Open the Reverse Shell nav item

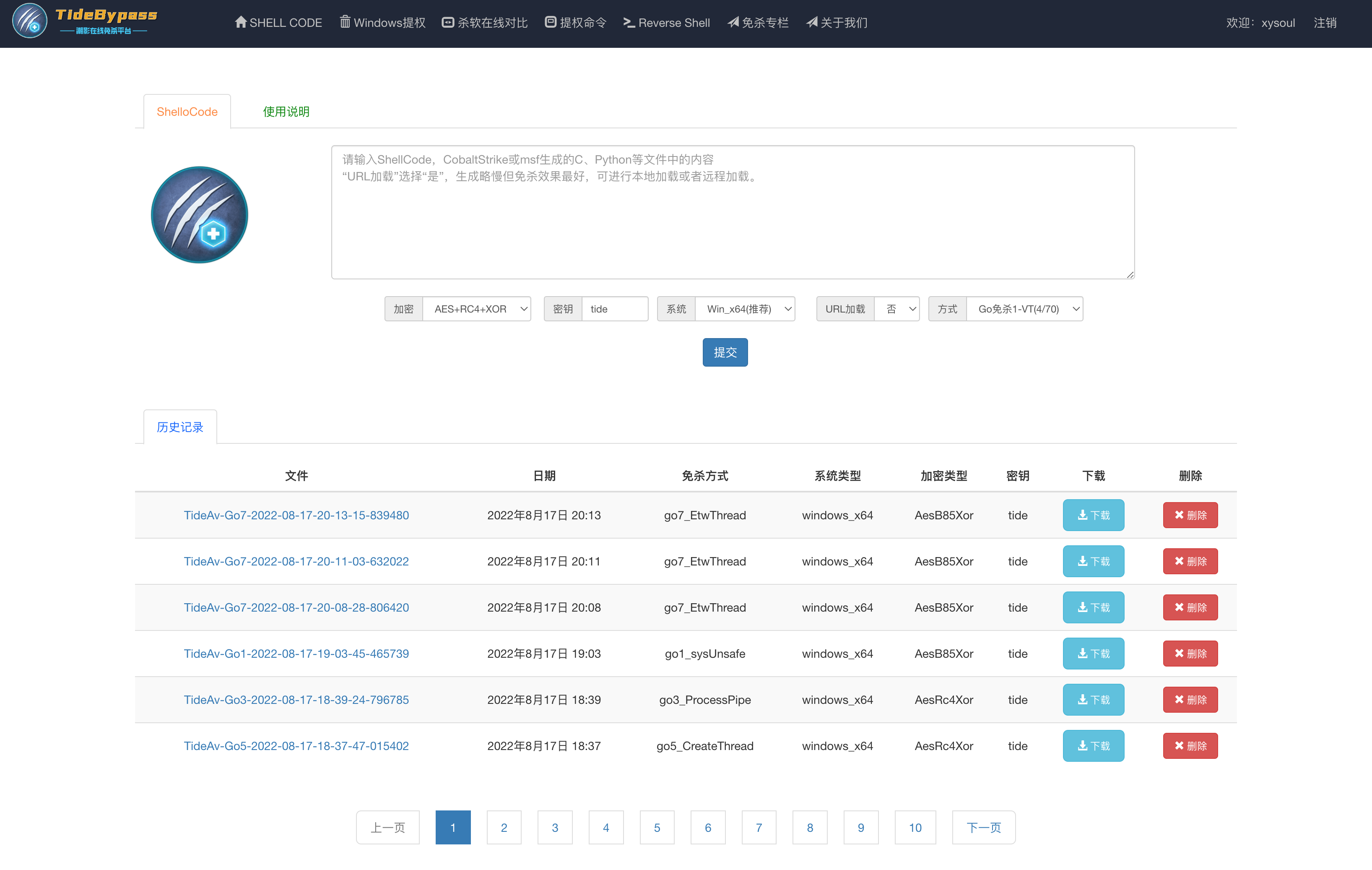[667, 23]
